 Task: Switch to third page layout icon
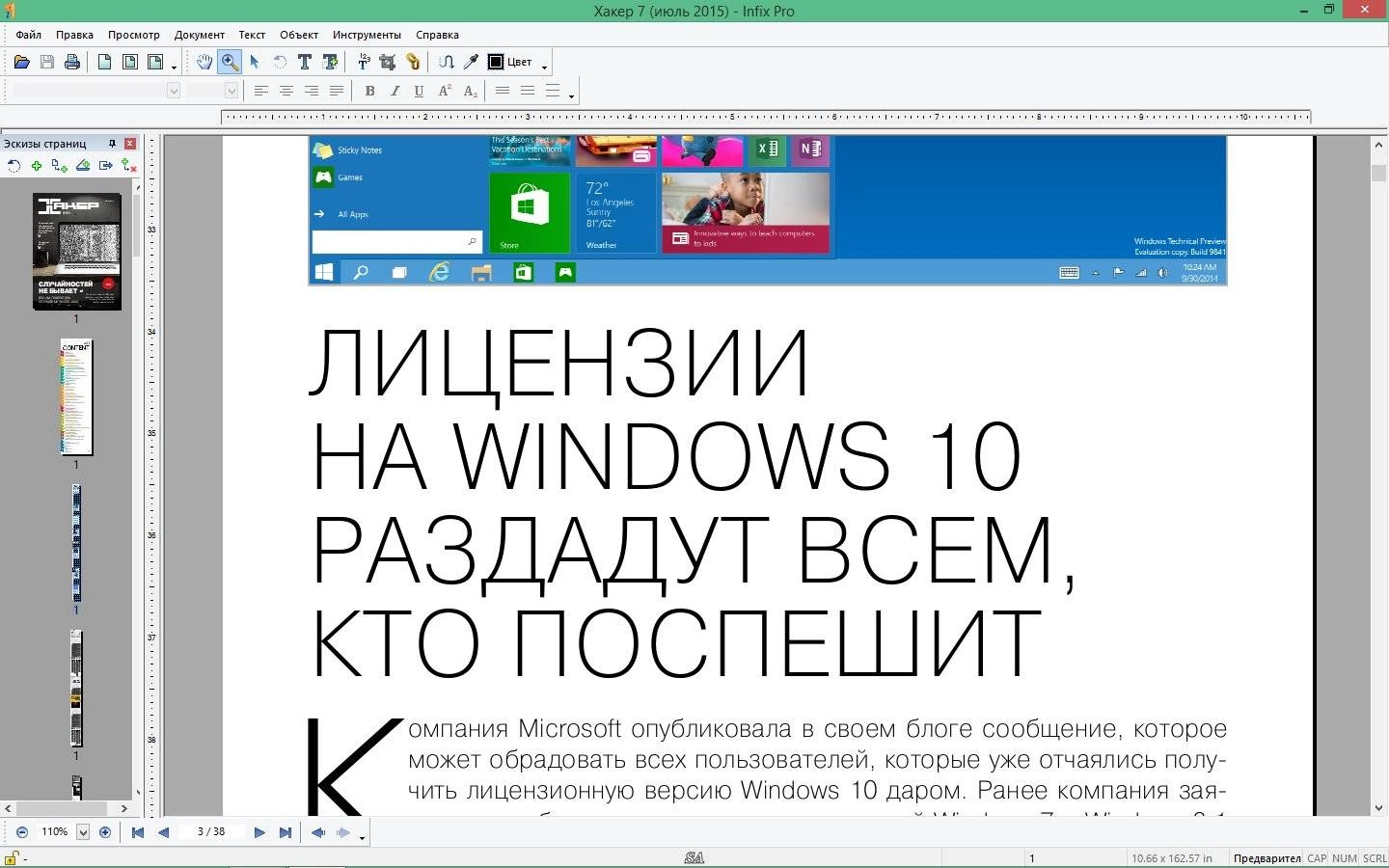tap(154, 63)
